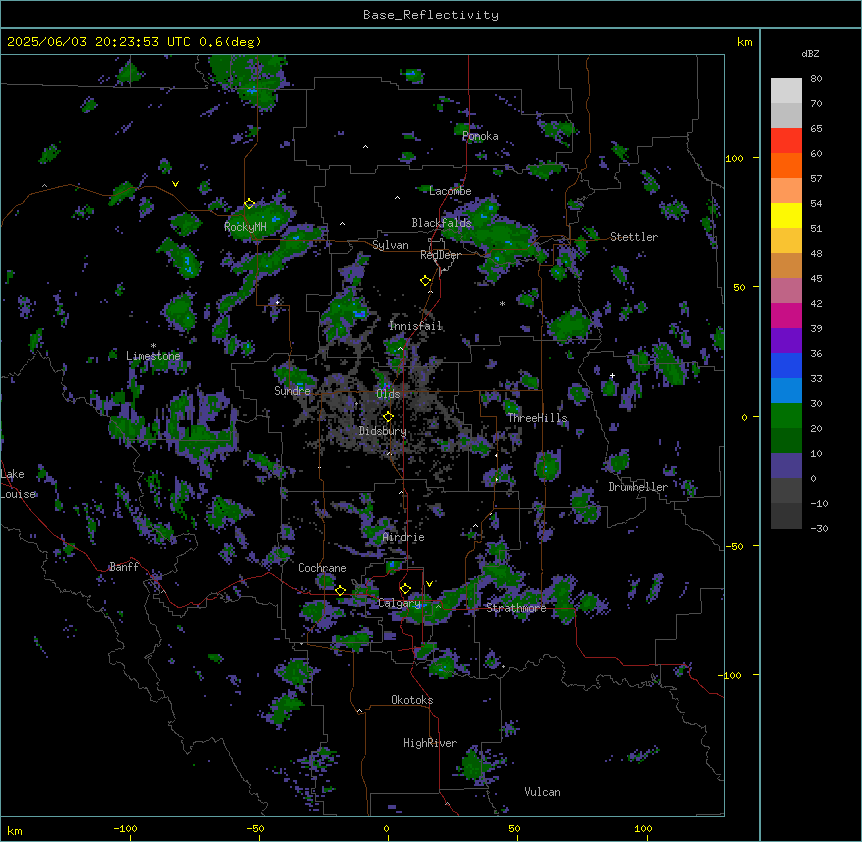Click the km unit label at bottom left
This screenshot has height=842, width=862.
pyautogui.click(x=15, y=830)
